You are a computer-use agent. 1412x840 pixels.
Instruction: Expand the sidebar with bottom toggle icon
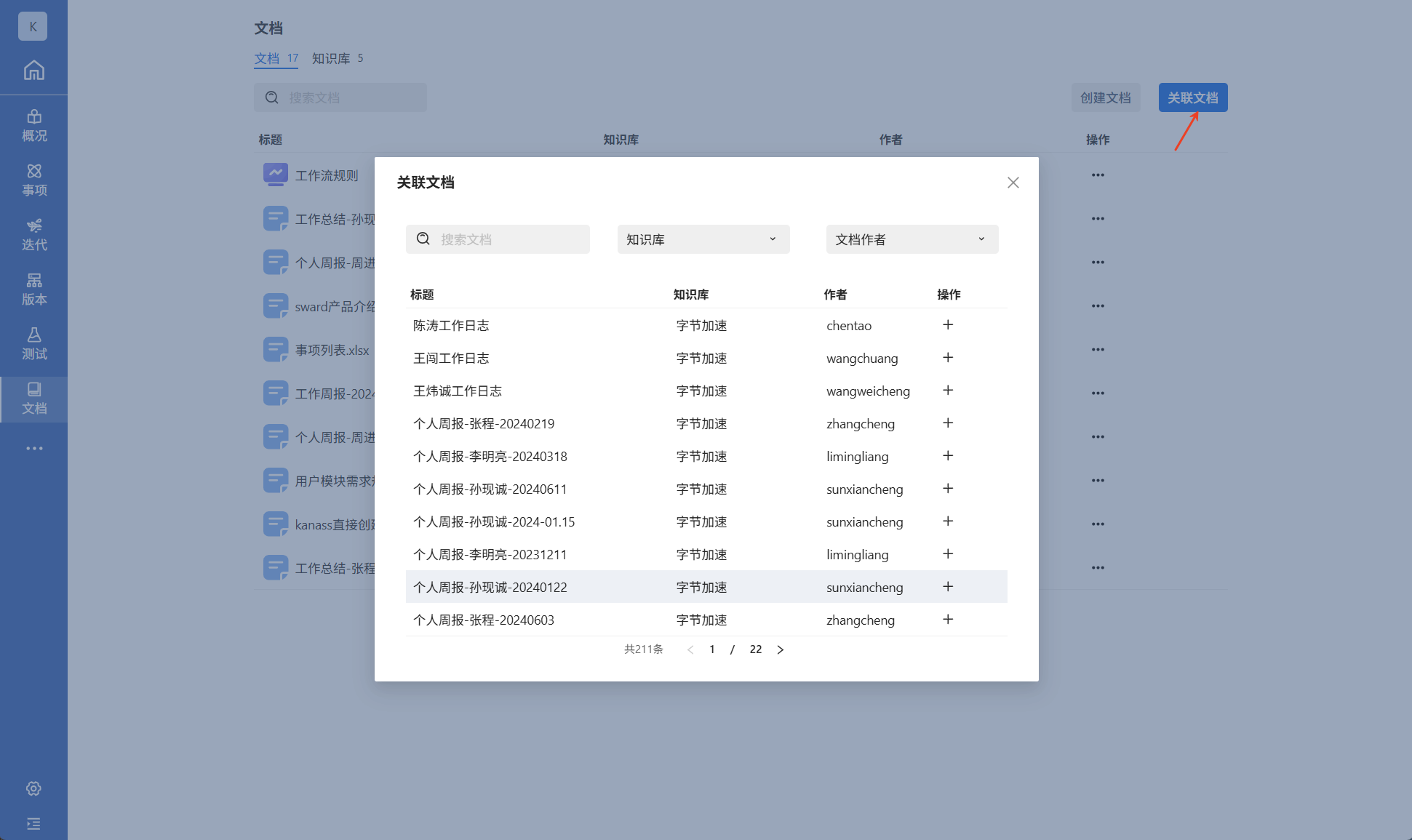[x=33, y=823]
